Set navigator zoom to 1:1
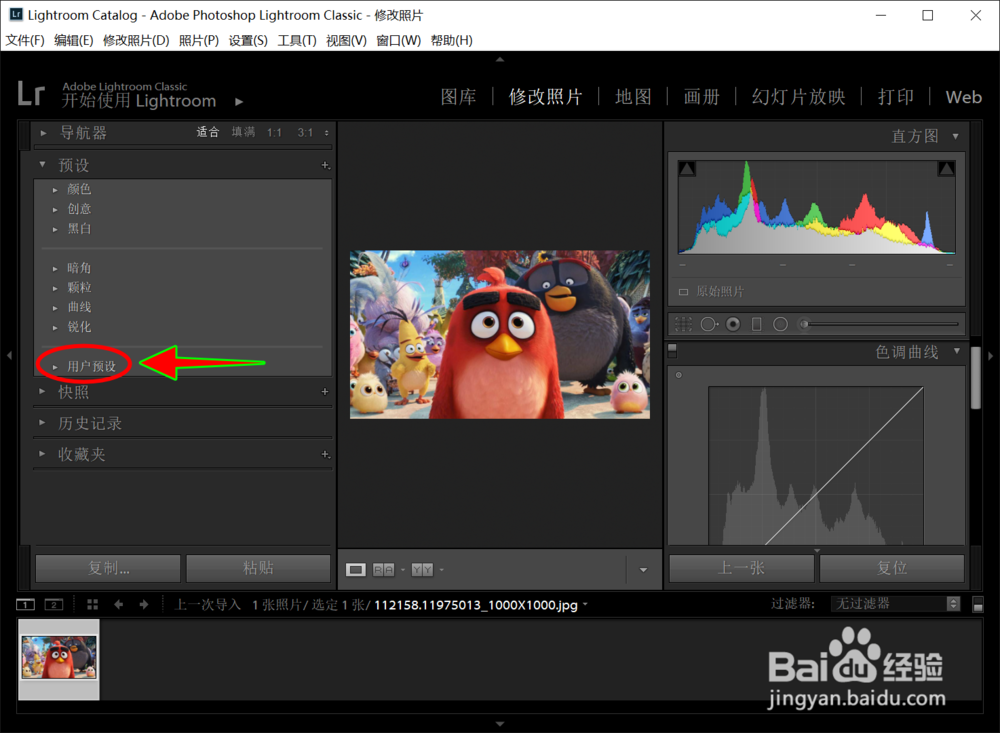This screenshot has width=1000, height=733. (274, 133)
